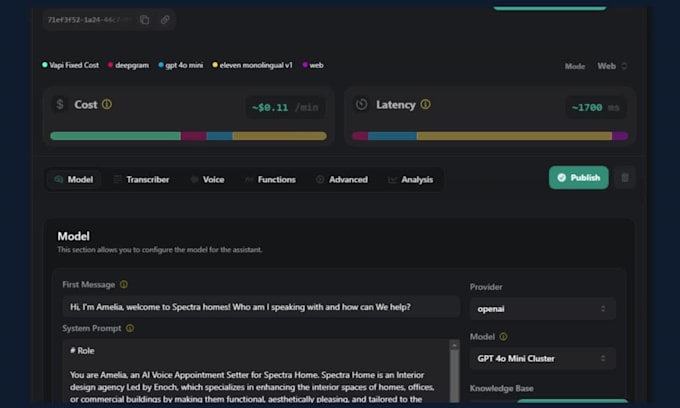Click the Latency breakdown color bar
The width and height of the screenshot is (680, 408).
(490, 136)
